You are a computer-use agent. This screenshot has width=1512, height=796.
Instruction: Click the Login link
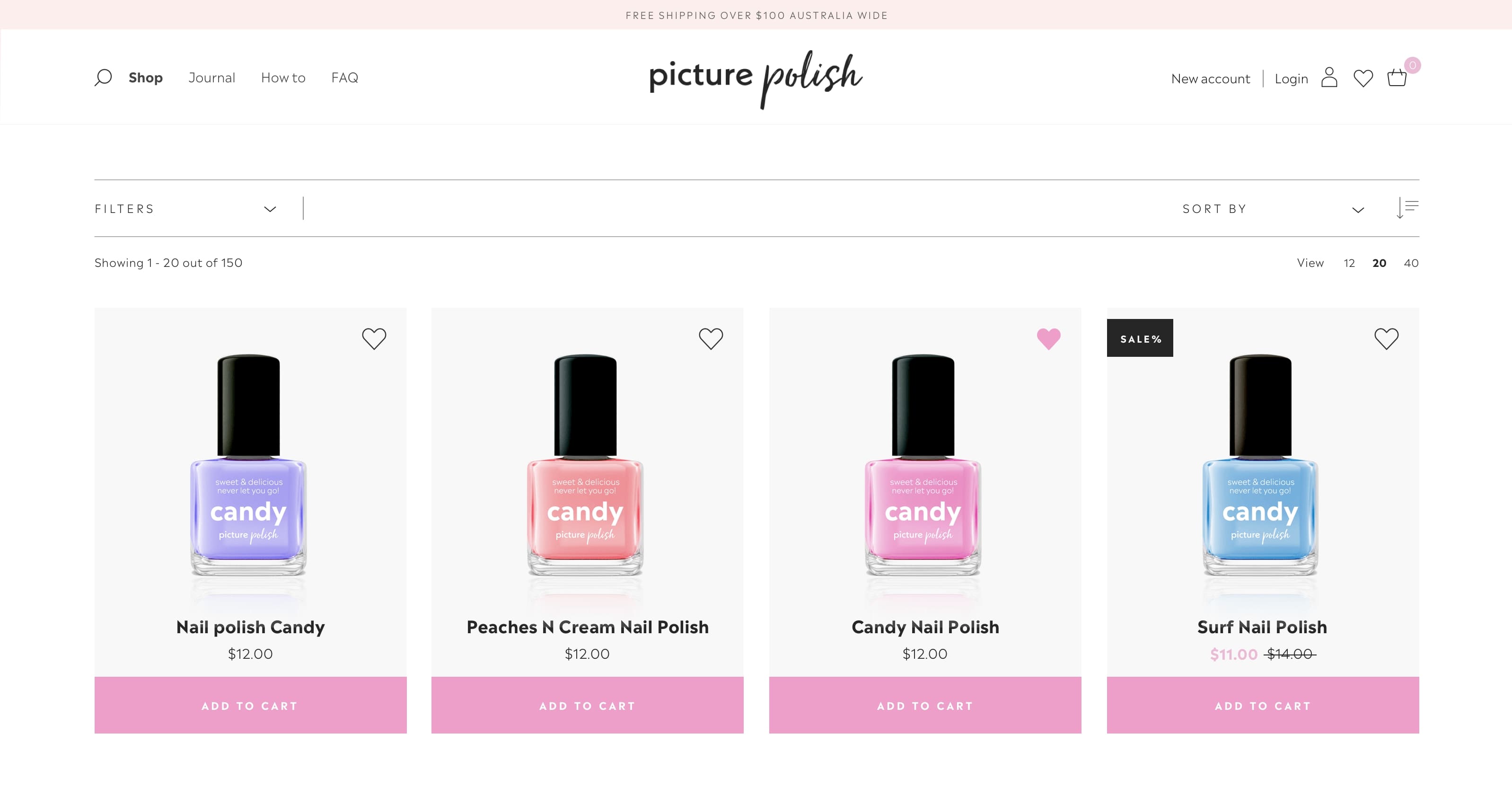point(1292,79)
